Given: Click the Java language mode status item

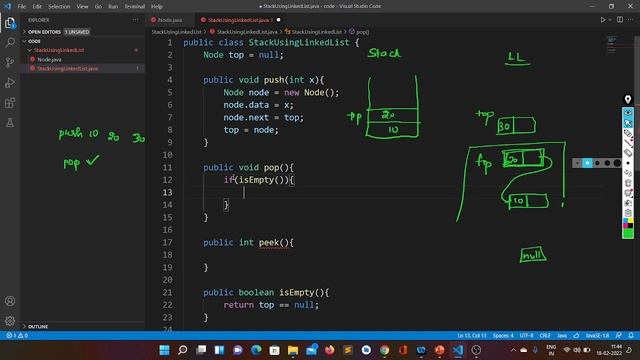Looking at the screenshot, I should point(562,336).
